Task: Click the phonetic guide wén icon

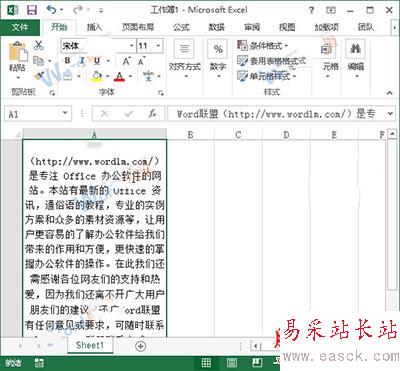Action: [x=148, y=76]
